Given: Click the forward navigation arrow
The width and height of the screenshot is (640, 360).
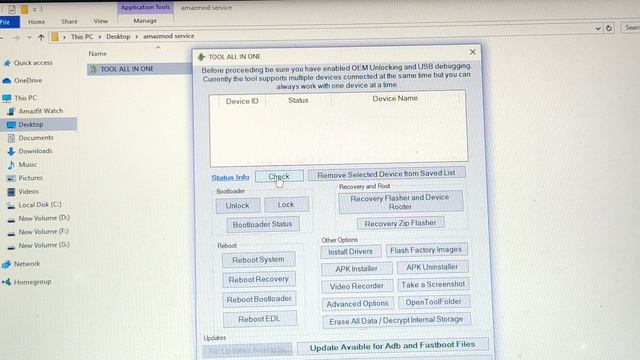Looking at the screenshot, I should 16,38.
